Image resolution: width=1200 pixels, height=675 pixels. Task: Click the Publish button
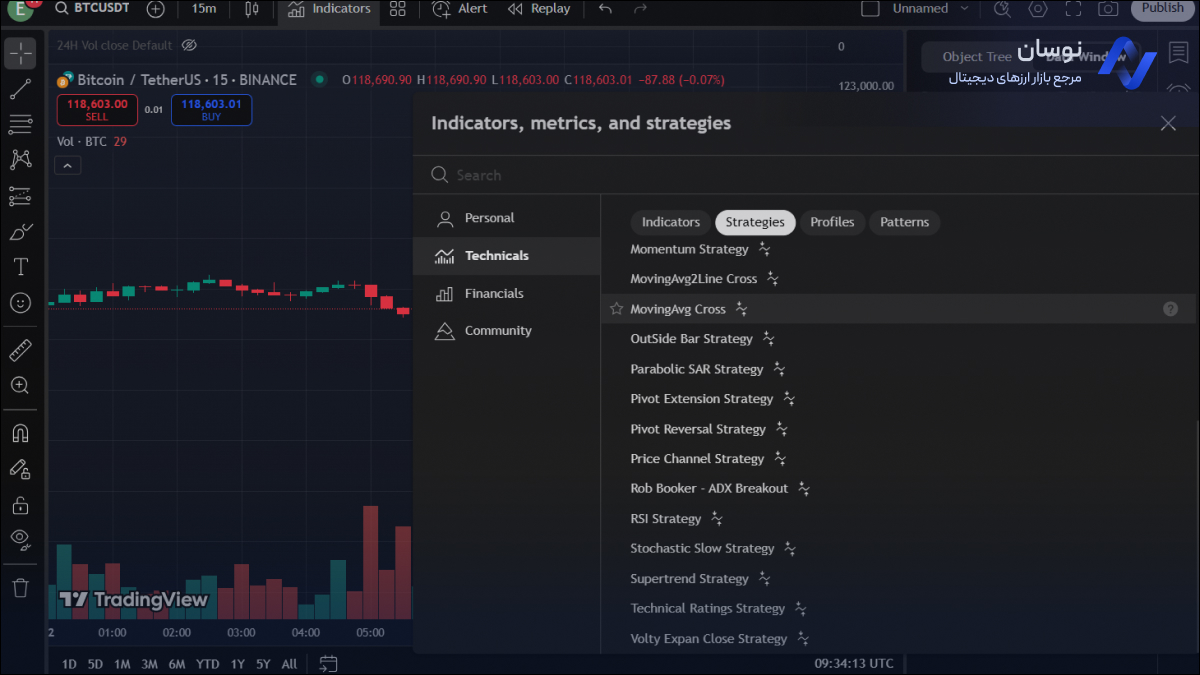click(1163, 8)
